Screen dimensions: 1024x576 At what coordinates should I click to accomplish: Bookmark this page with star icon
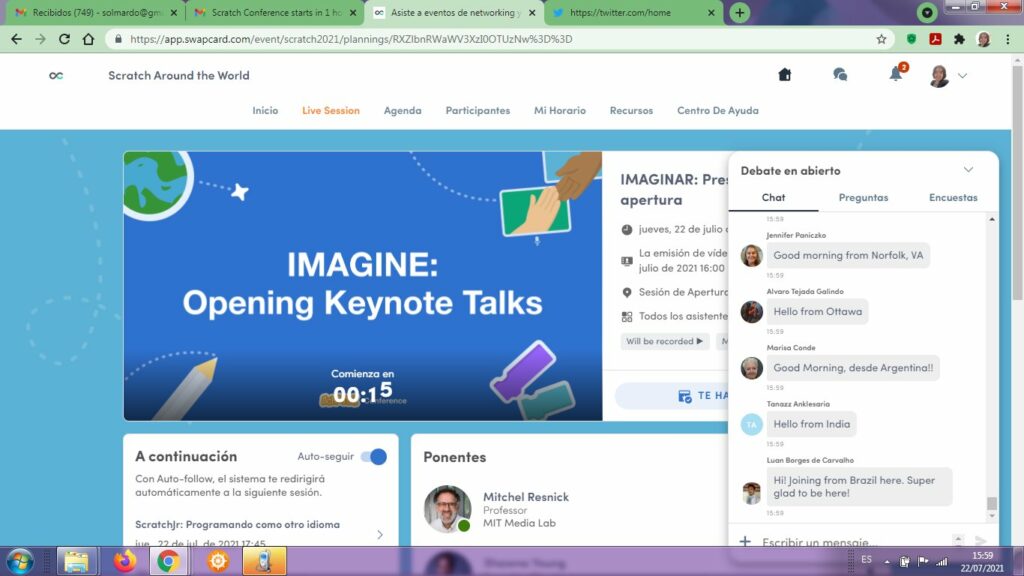pyautogui.click(x=881, y=39)
